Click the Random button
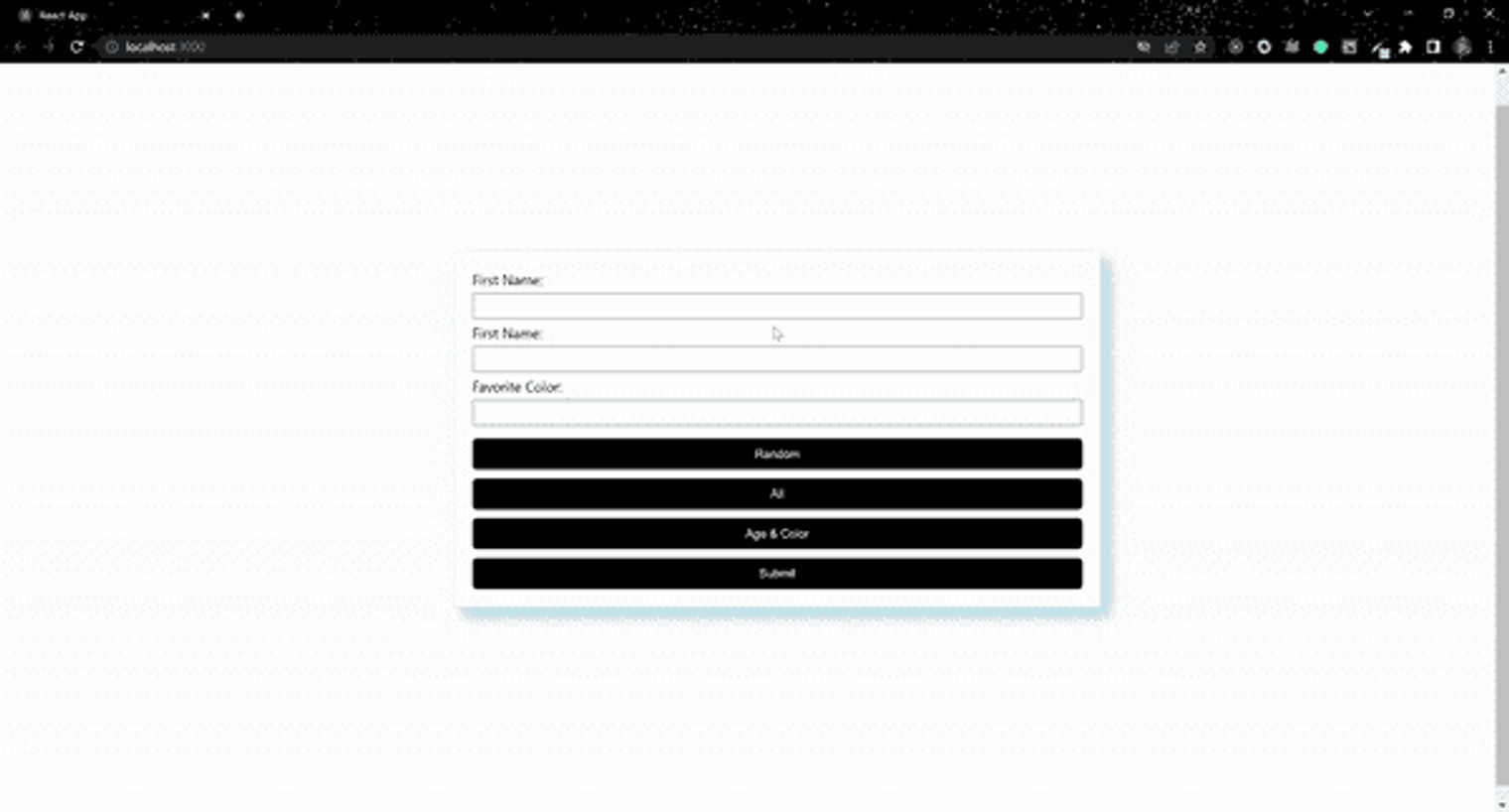Screen dimensions: 1509x812 click(x=777, y=454)
